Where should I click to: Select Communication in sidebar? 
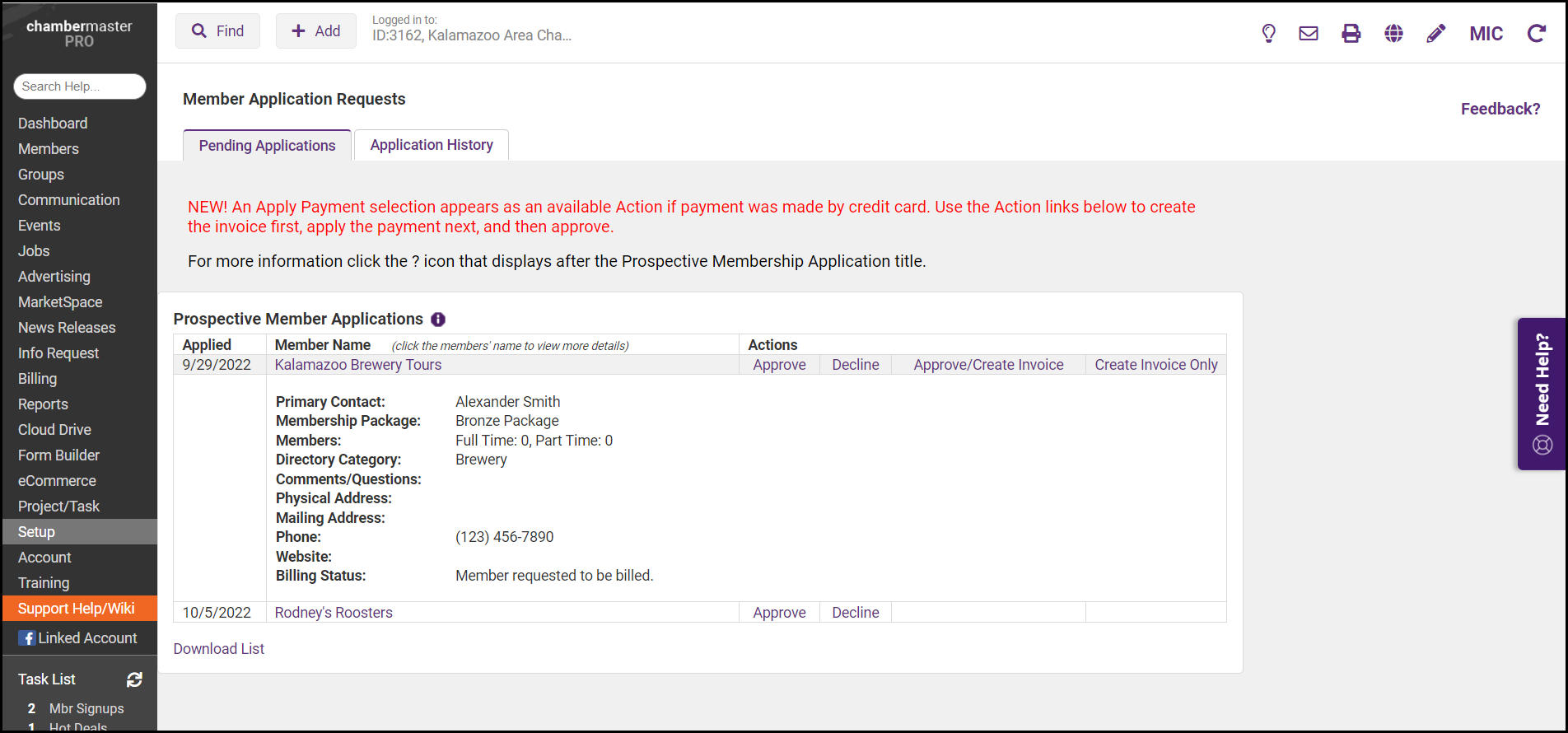69,200
